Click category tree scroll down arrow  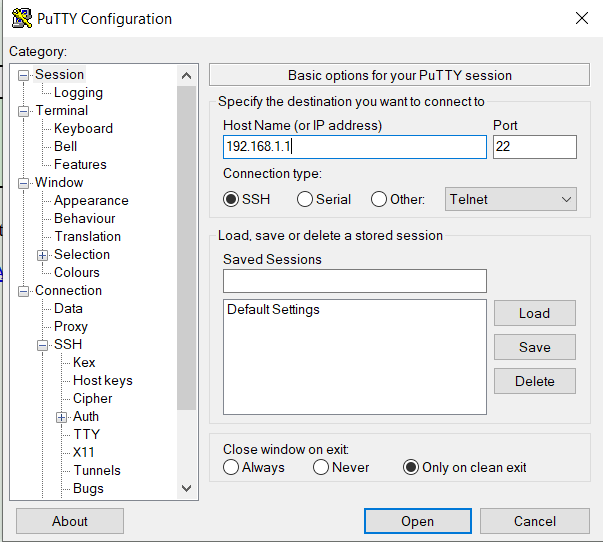tap(187, 489)
